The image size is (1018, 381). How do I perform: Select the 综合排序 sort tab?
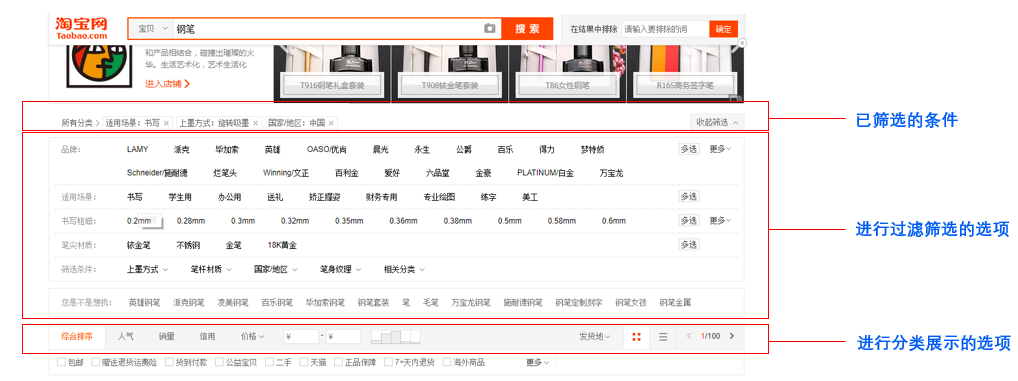coord(77,336)
